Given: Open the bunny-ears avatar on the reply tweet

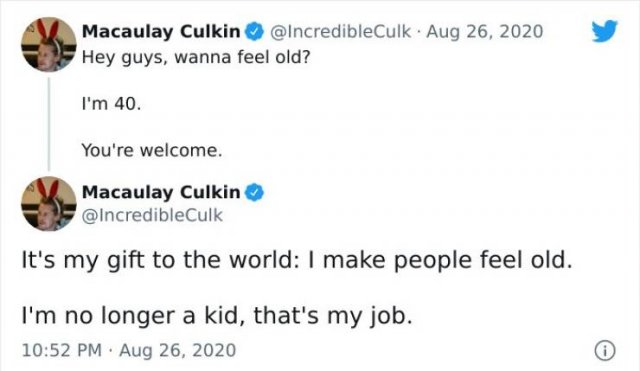Looking at the screenshot, I should coord(49,204).
